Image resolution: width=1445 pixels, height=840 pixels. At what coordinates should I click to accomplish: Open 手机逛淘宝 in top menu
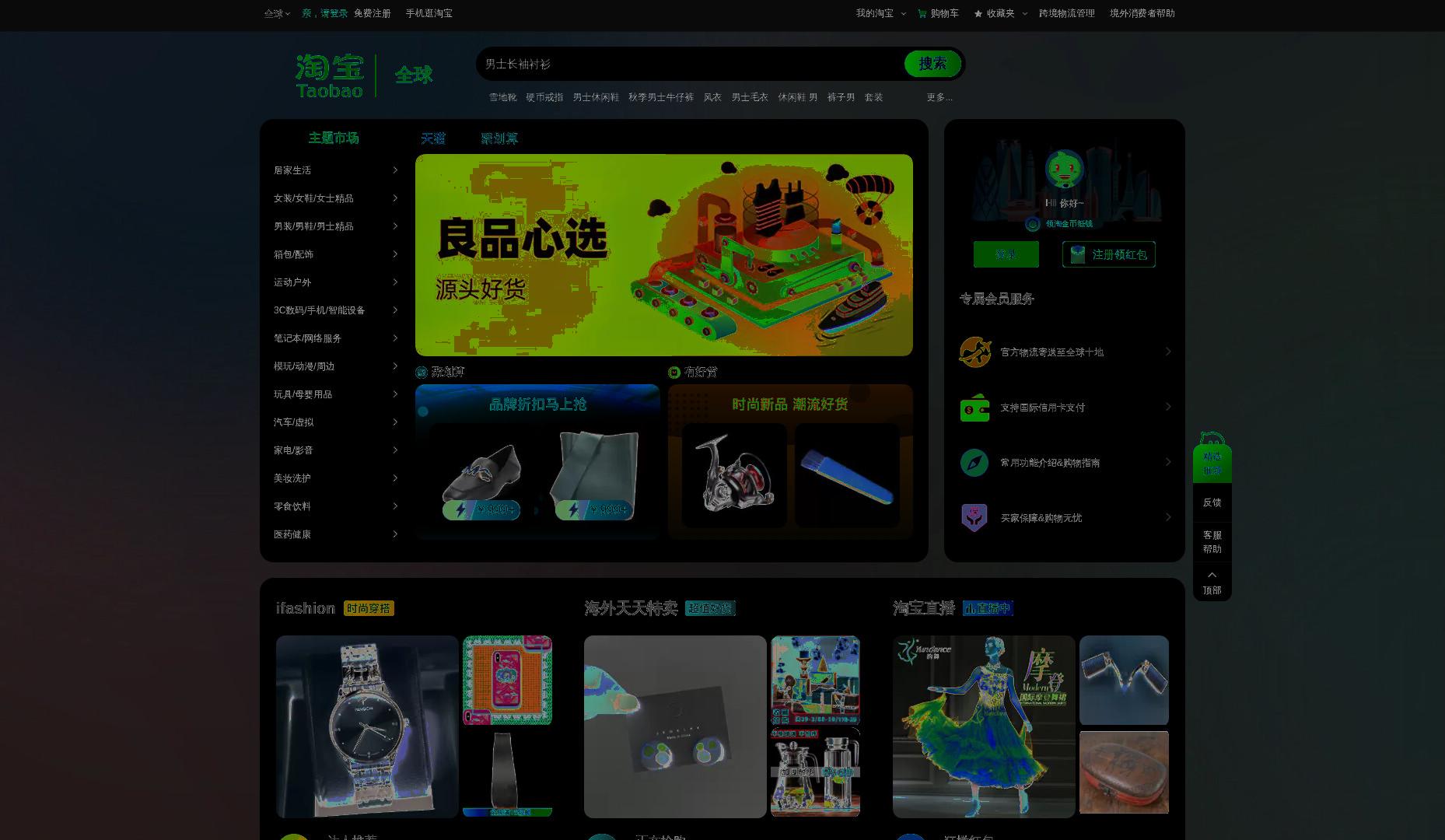[x=429, y=13]
